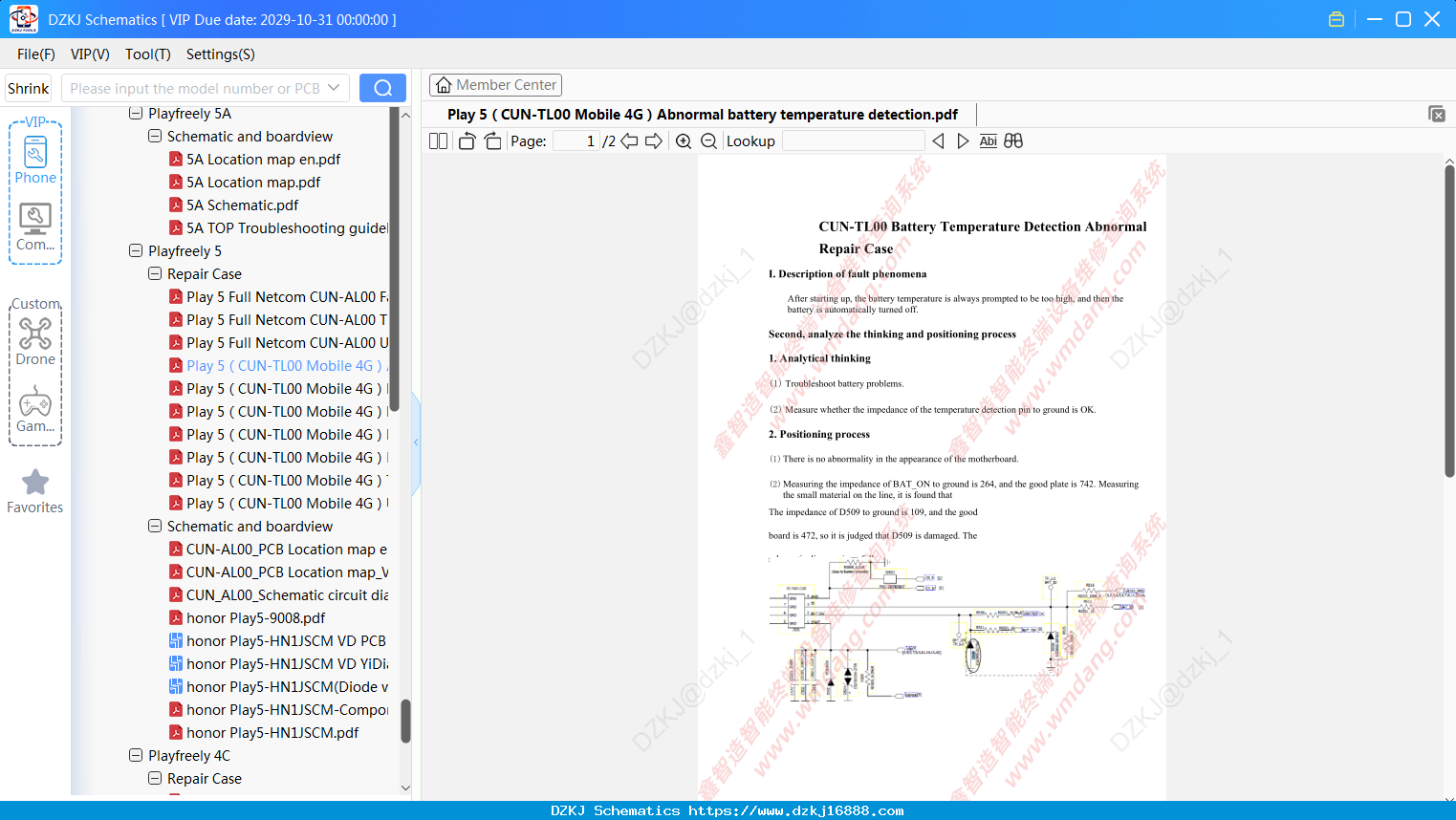This screenshot has height=820, width=1456.
Task: Find previous lookup match
Action: [x=938, y=141]
